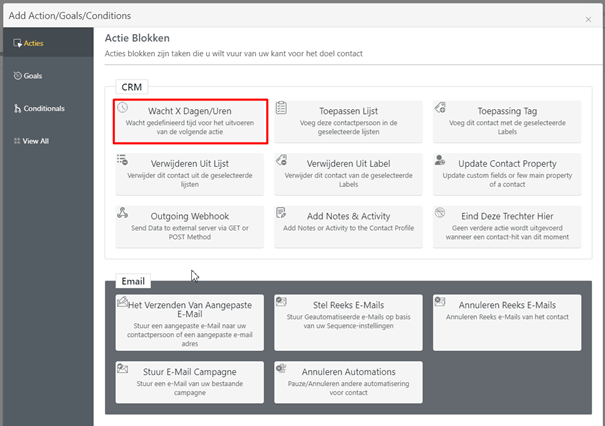This screenshot has height=426, width=605.
Task: Open the Acties sidebar tab
Action: [x=34, y=43]
